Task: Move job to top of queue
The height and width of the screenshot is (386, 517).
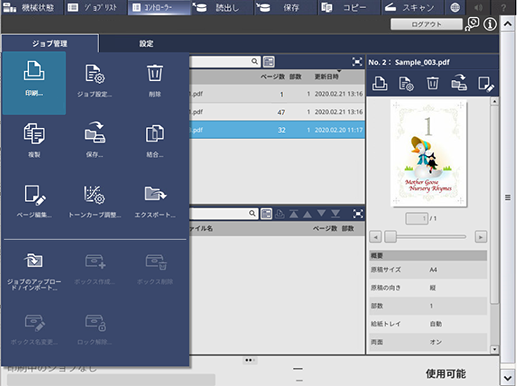Action: (294, 214)
